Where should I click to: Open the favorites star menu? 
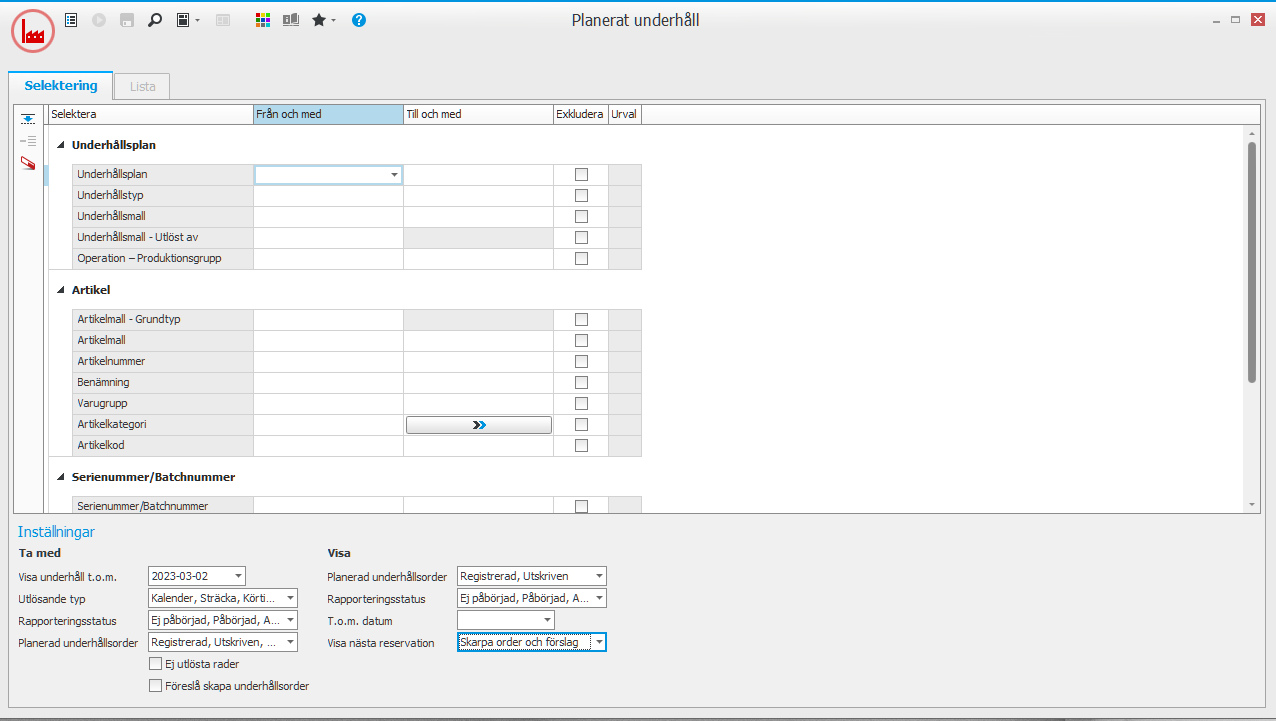tap(323, 19)
